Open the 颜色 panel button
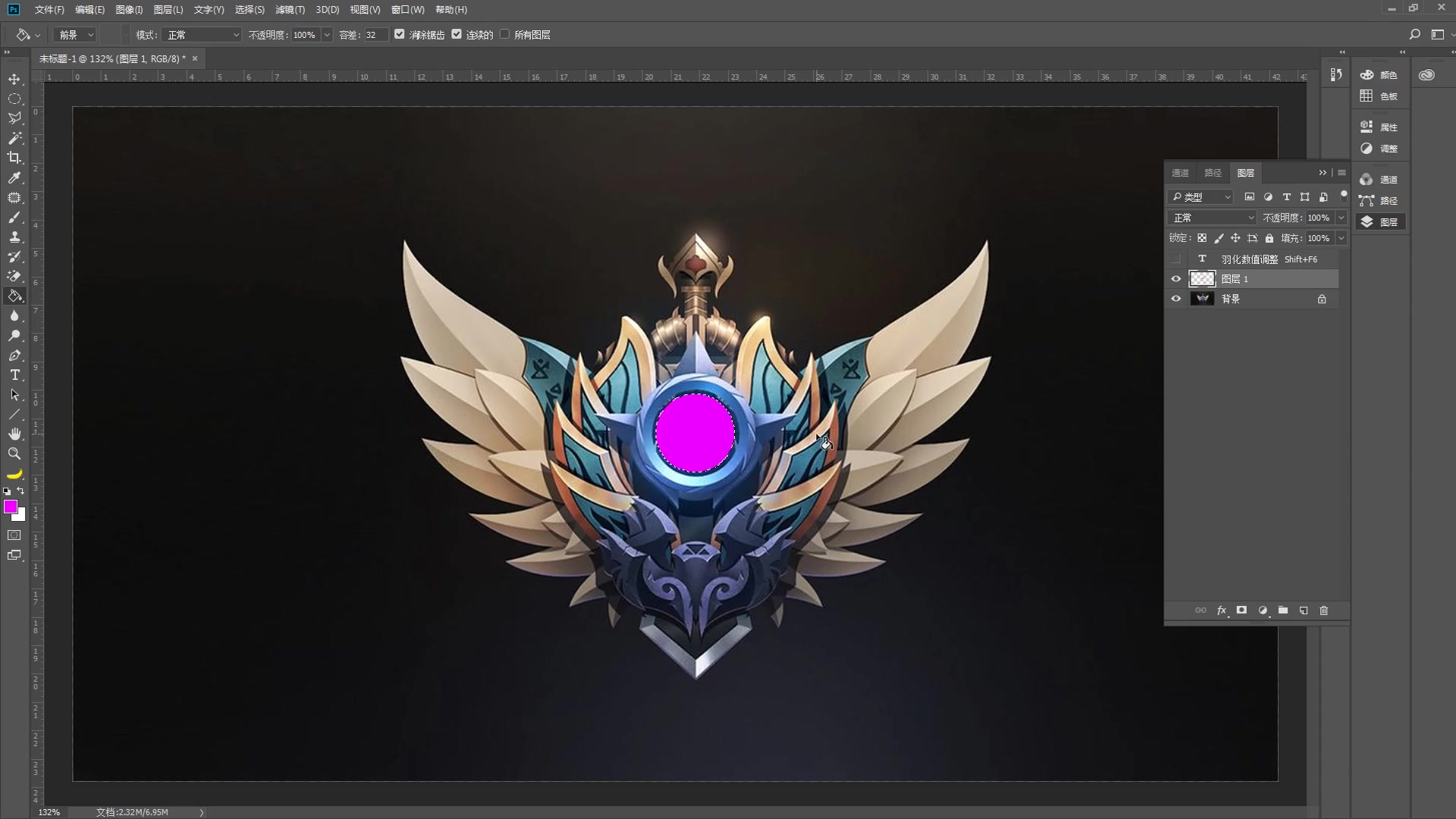Image resolution: width=1456 pixels, height=819 pixels. coord(1379,75)
